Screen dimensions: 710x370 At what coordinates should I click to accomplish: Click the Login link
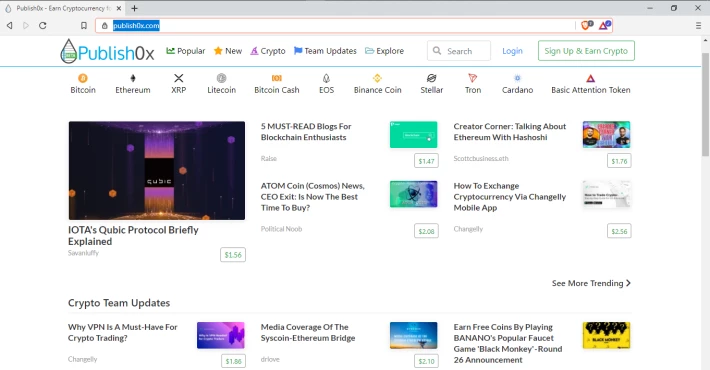pos(512,51)
